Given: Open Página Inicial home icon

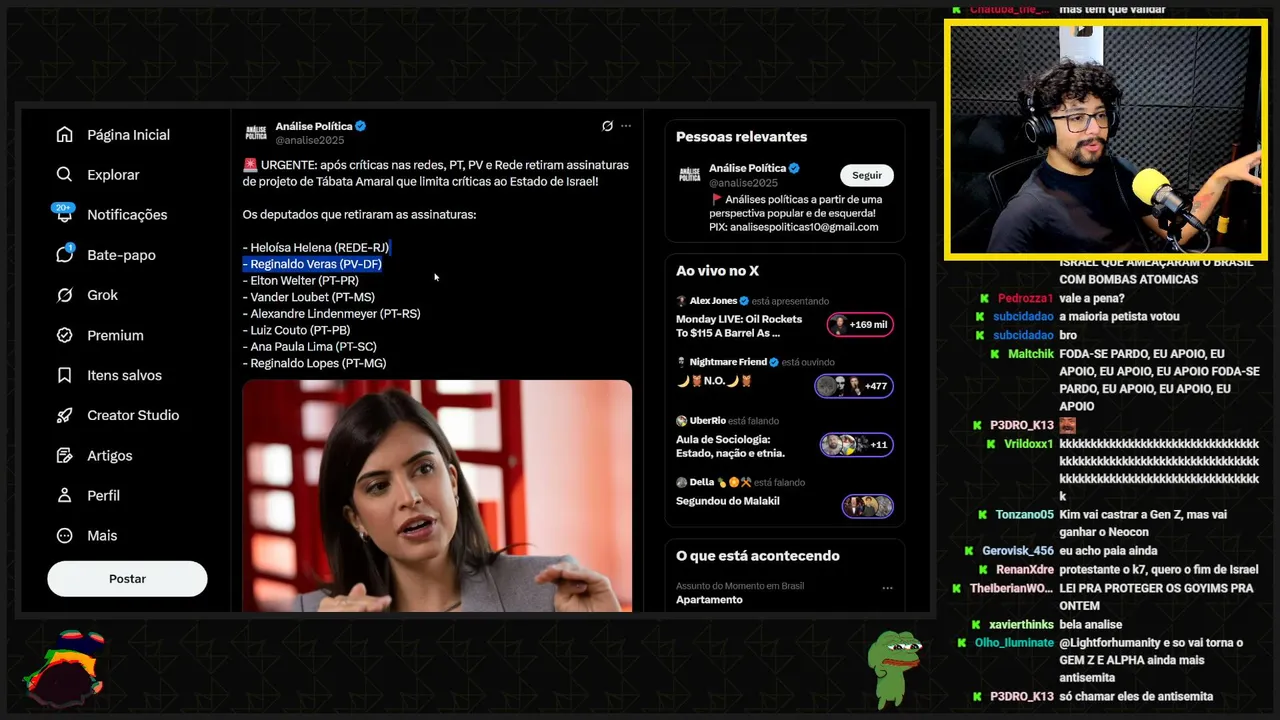Looking at the screenshot, I should point(65,135).
